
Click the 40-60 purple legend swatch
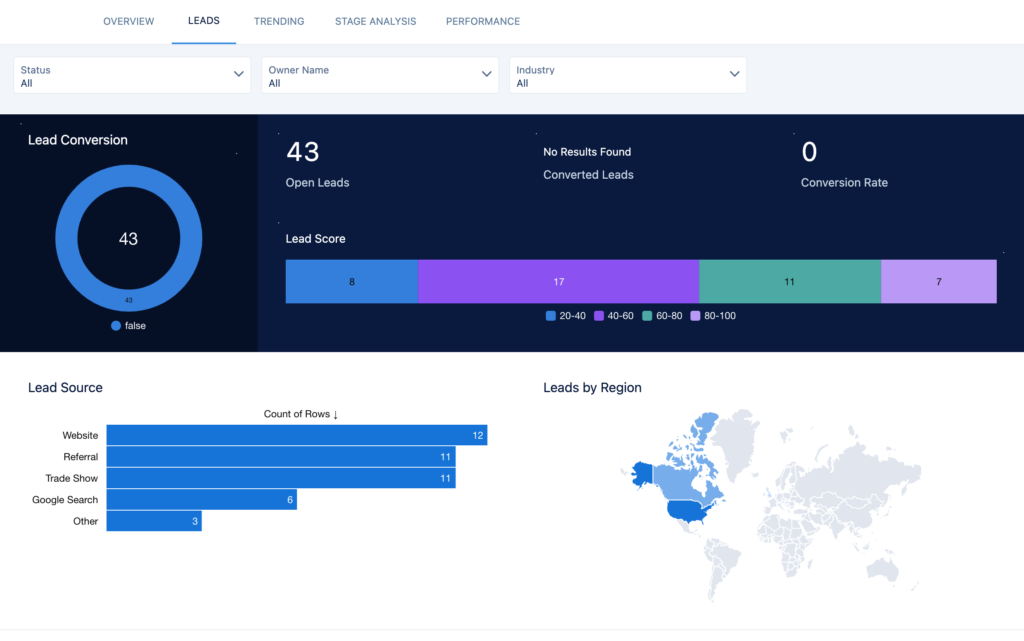(599, 316)
